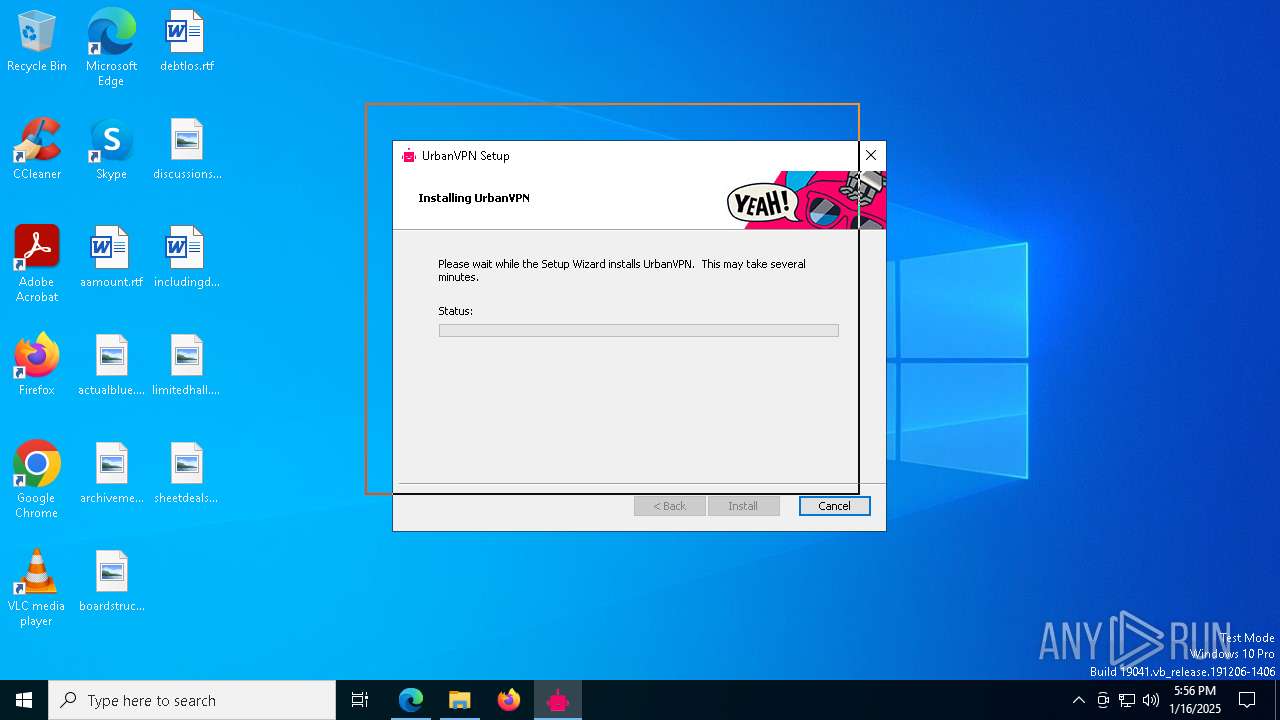Select the sheetdeals image file icon
The width and height of the screenshot is (1280, 720).
click(187, 474)
